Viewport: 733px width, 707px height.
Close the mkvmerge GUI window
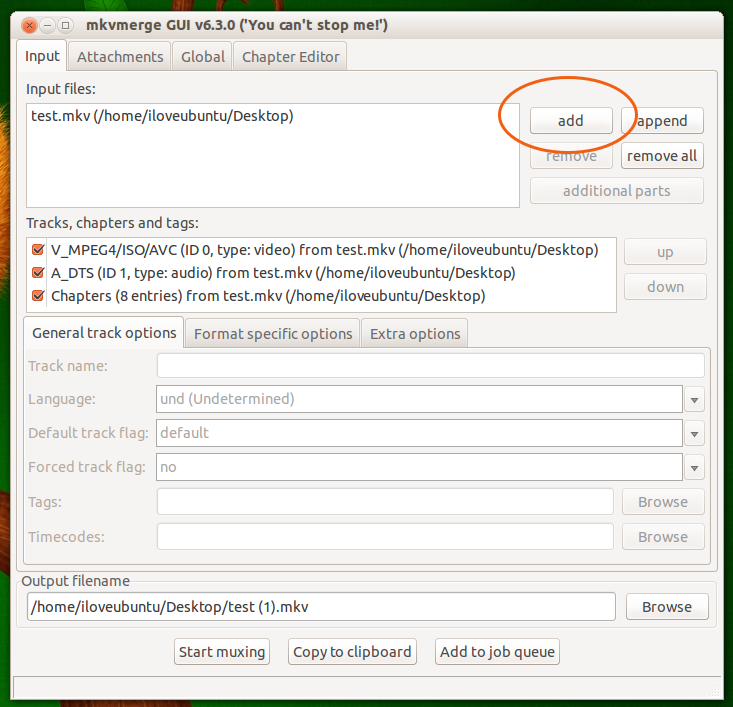click(x=29, y=25)
